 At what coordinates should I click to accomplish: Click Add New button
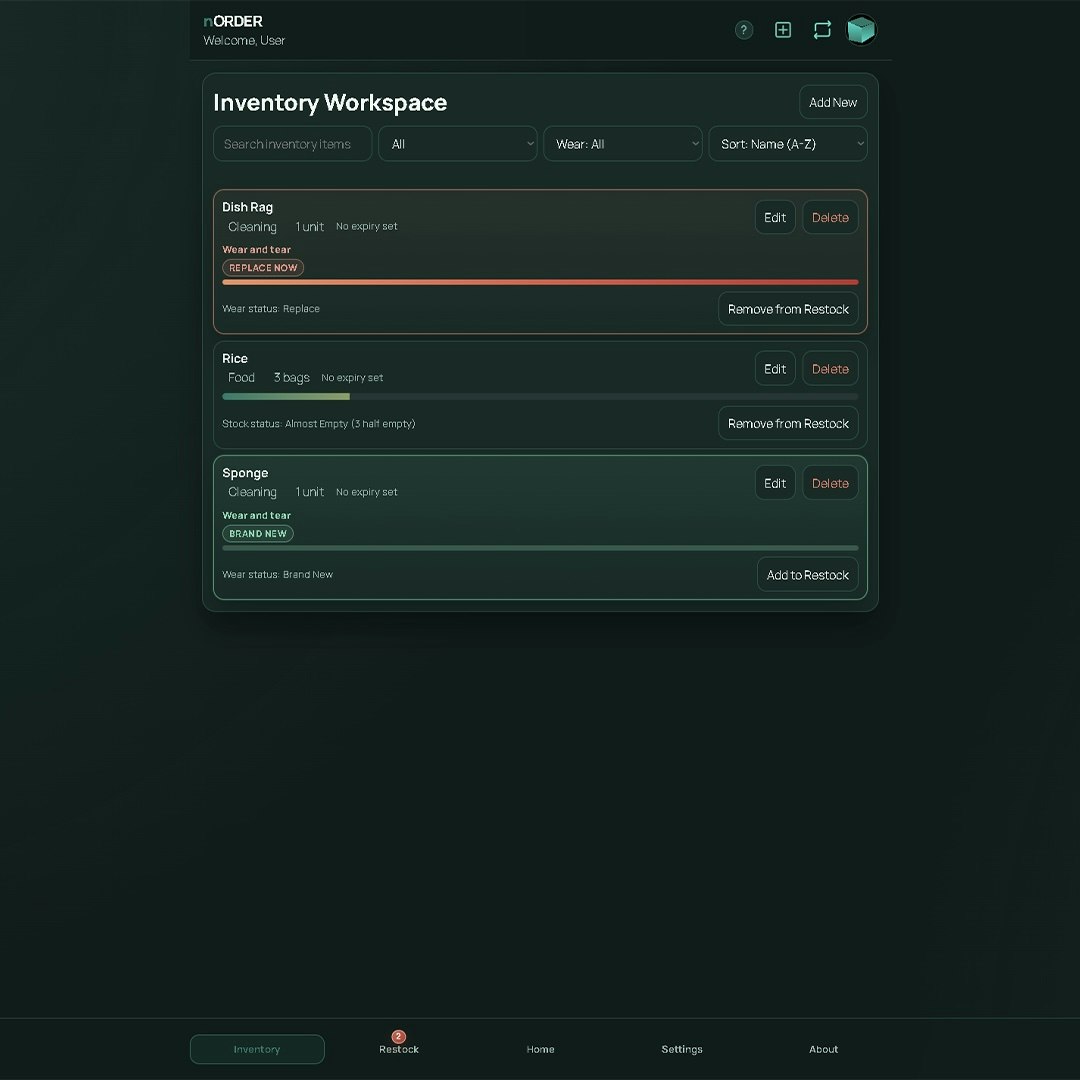[x=833, y=103]
